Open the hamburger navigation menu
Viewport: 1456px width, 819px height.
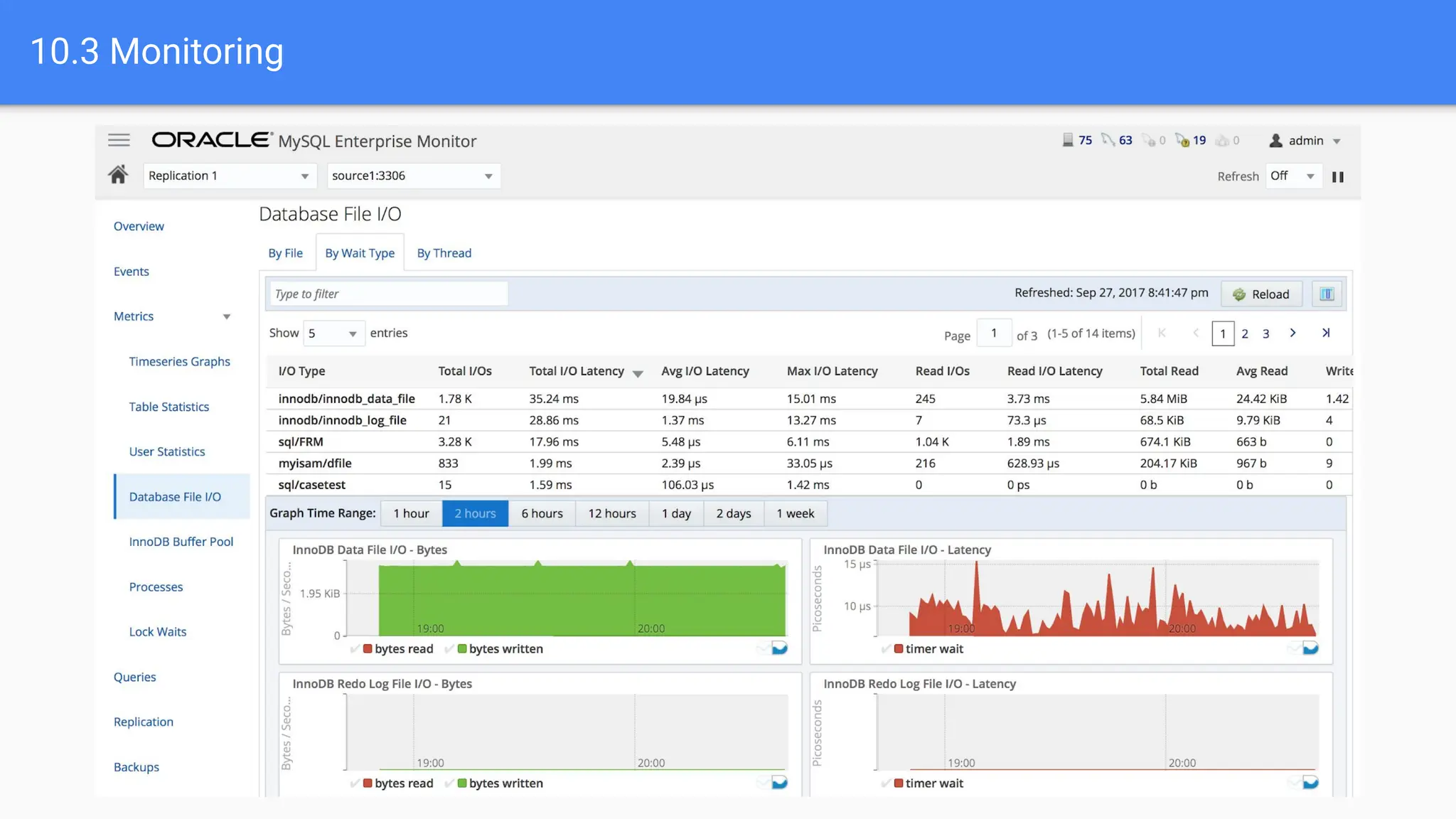point(119,140)
